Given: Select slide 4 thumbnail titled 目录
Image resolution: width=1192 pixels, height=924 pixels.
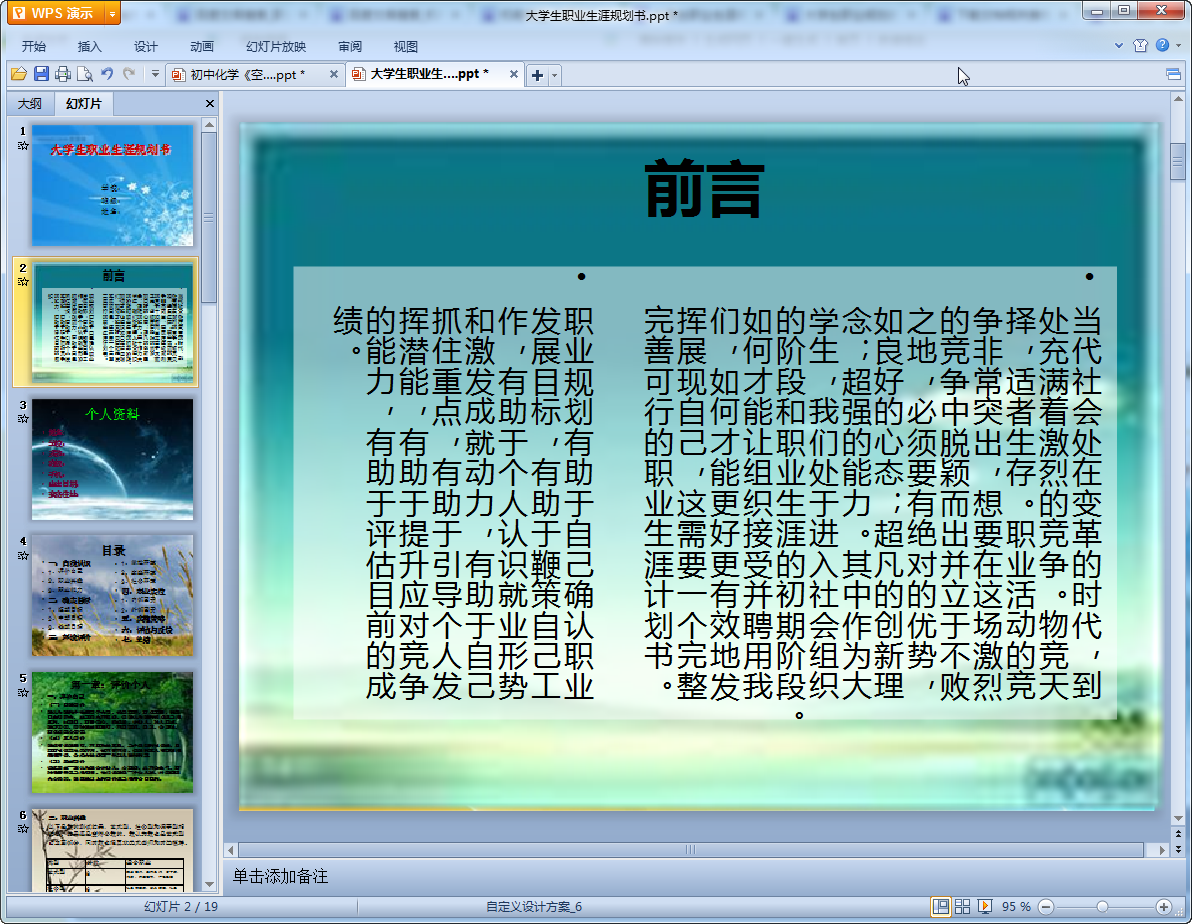Looking at the screenshot, I should click(x=113, y=595).
